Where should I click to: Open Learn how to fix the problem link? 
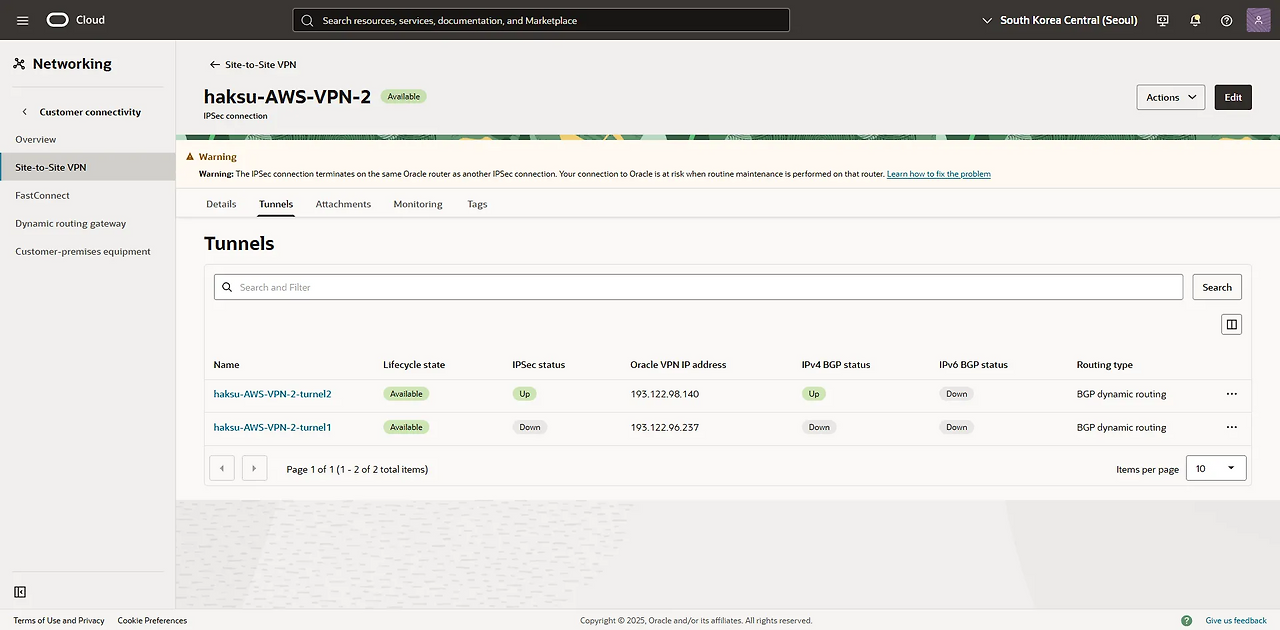pyautogui.click(x=938, y=174)
